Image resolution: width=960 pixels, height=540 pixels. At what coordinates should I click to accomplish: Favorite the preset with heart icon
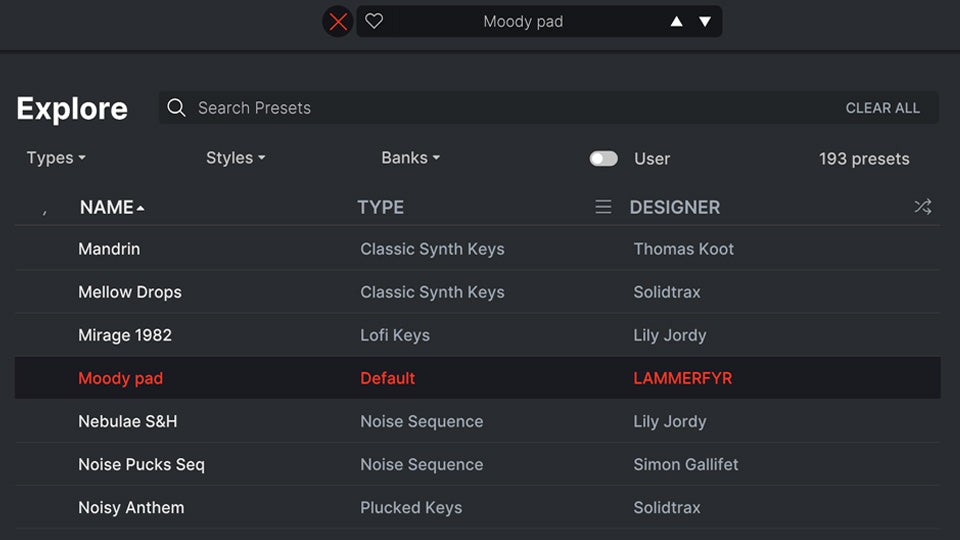coord(374,21)
